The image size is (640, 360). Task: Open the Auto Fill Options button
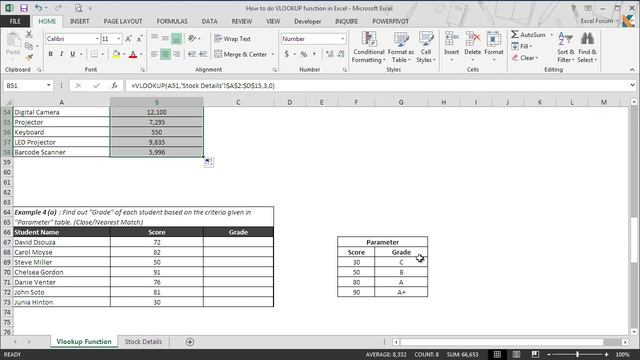point(209,162)
